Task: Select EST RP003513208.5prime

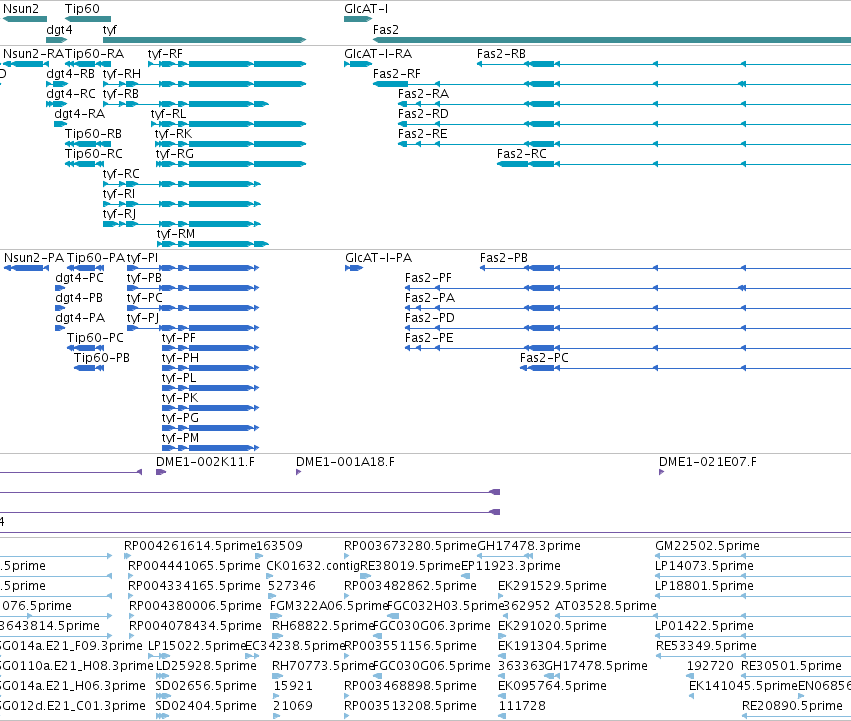Action: (x=410, y=706)
